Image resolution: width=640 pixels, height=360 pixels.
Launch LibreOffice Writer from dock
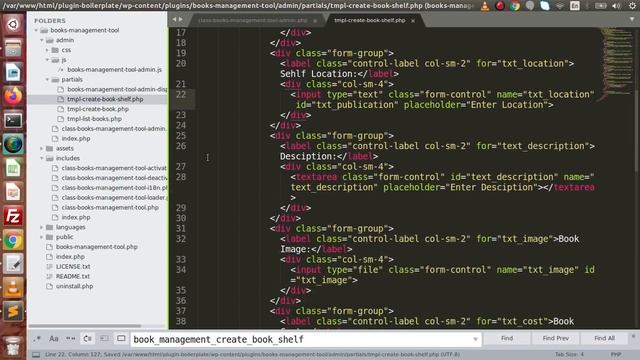(13, 73)
